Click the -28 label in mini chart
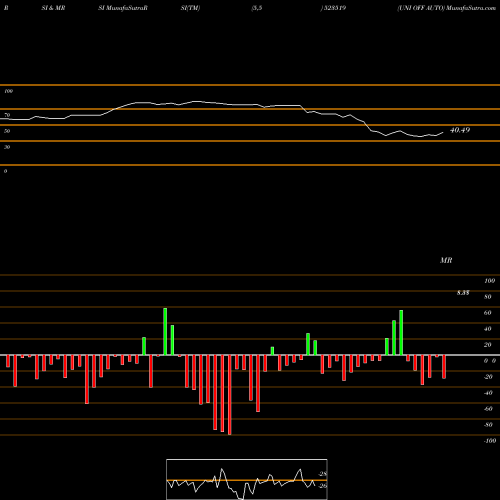The image size is (500, 500). click(323, 474)
